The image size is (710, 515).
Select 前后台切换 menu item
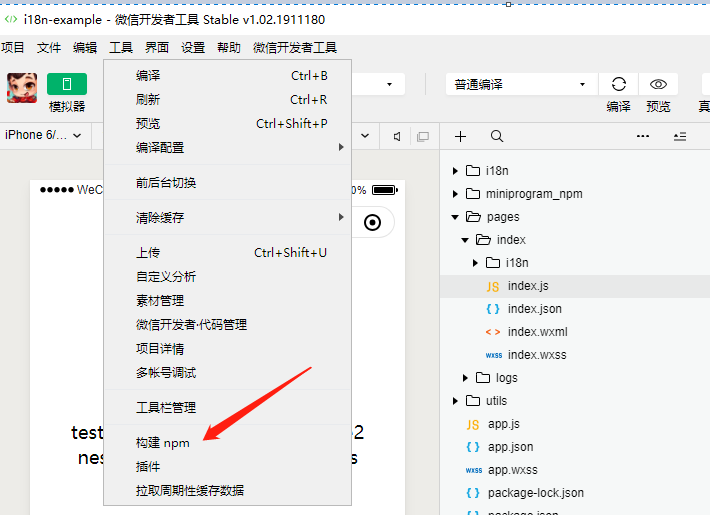click(227, 183)
